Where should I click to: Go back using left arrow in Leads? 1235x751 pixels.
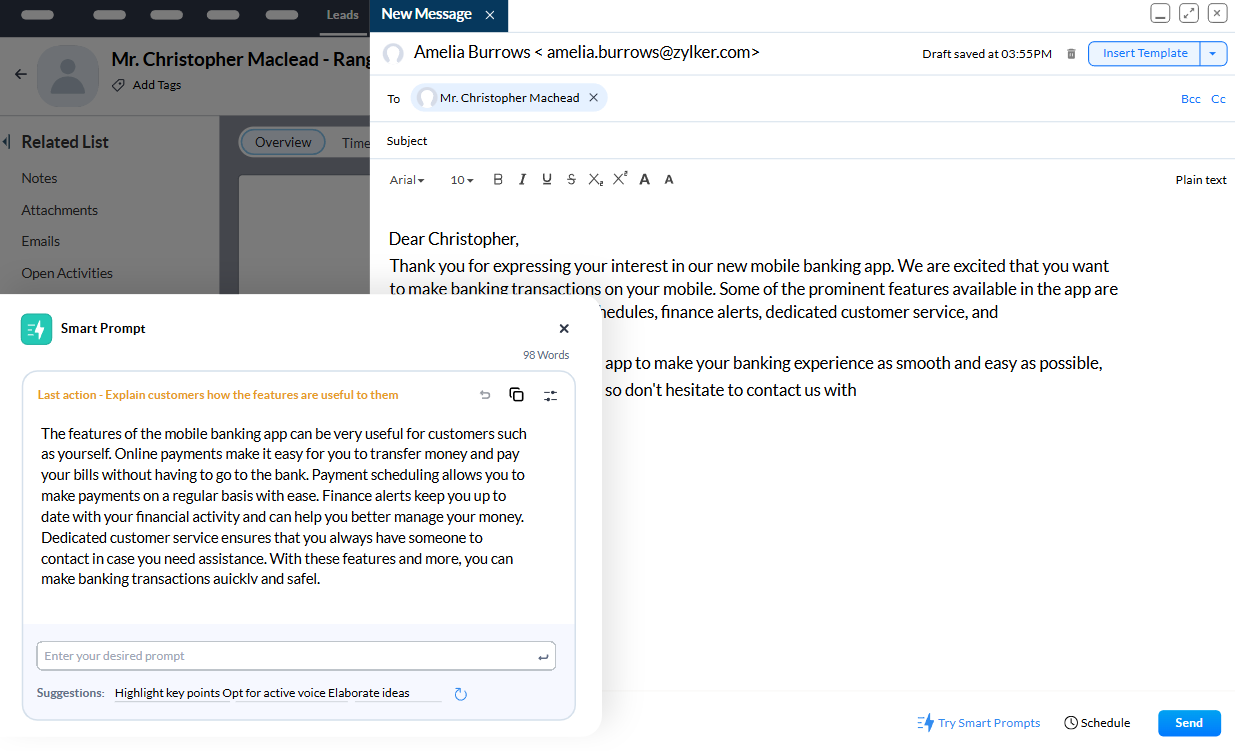click(x=21, y=74)
